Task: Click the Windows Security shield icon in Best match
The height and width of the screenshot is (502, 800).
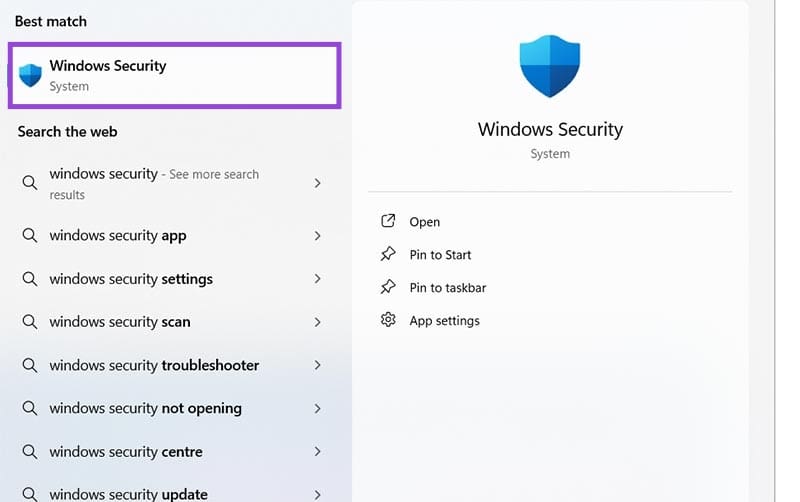Action: point(30,75)
